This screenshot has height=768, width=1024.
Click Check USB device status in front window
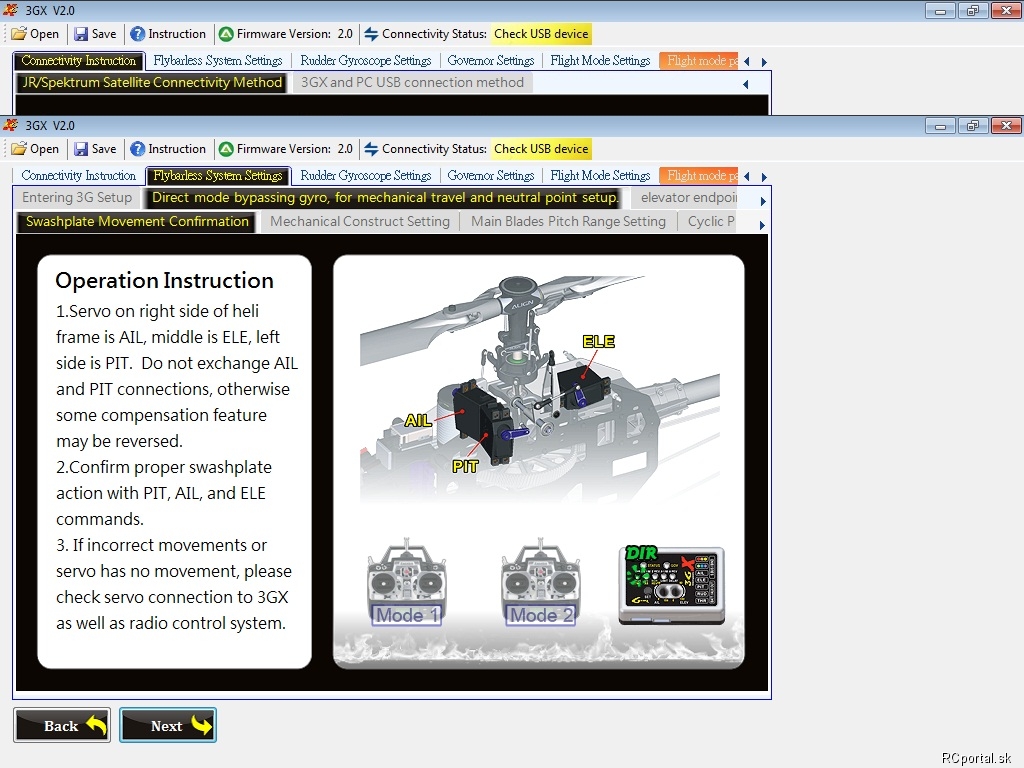coord(541,149)
